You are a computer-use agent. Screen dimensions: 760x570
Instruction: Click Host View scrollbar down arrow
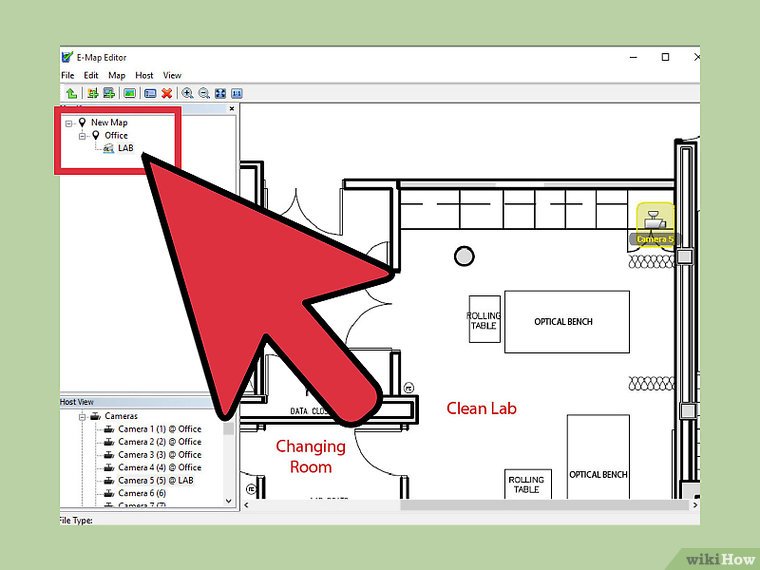point(229,501)
